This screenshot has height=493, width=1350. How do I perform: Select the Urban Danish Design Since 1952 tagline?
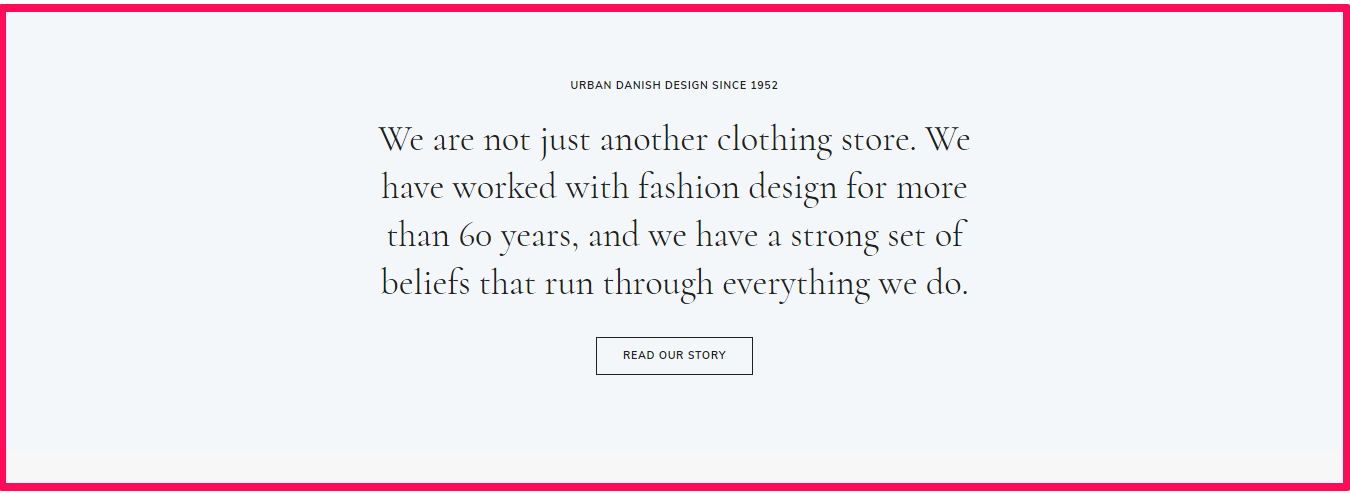tap(674, 86)
